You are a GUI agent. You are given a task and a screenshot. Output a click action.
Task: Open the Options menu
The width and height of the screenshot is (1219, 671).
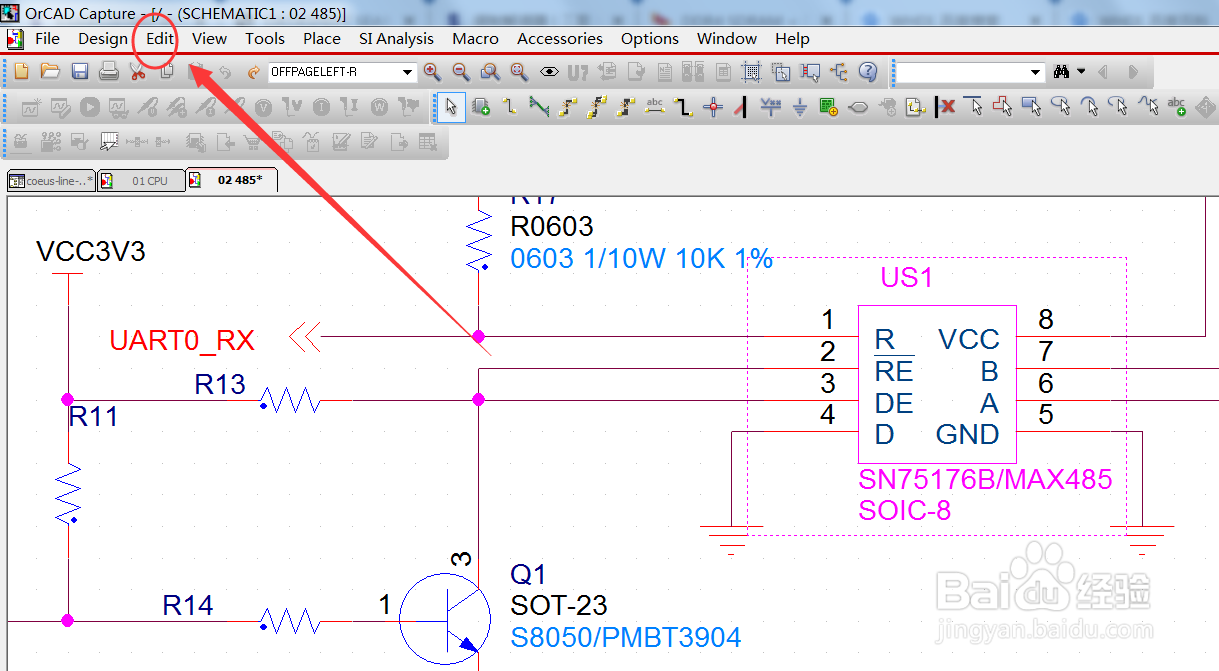pyautogui.click(x=650, y=38)
